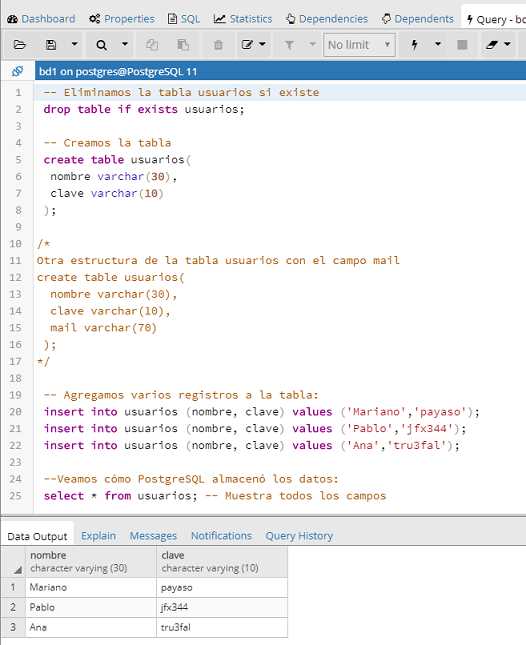This screenshot has width=526, height=645.
Task: Click the insert line with 'Mariano'
Action: click(262, 412)
